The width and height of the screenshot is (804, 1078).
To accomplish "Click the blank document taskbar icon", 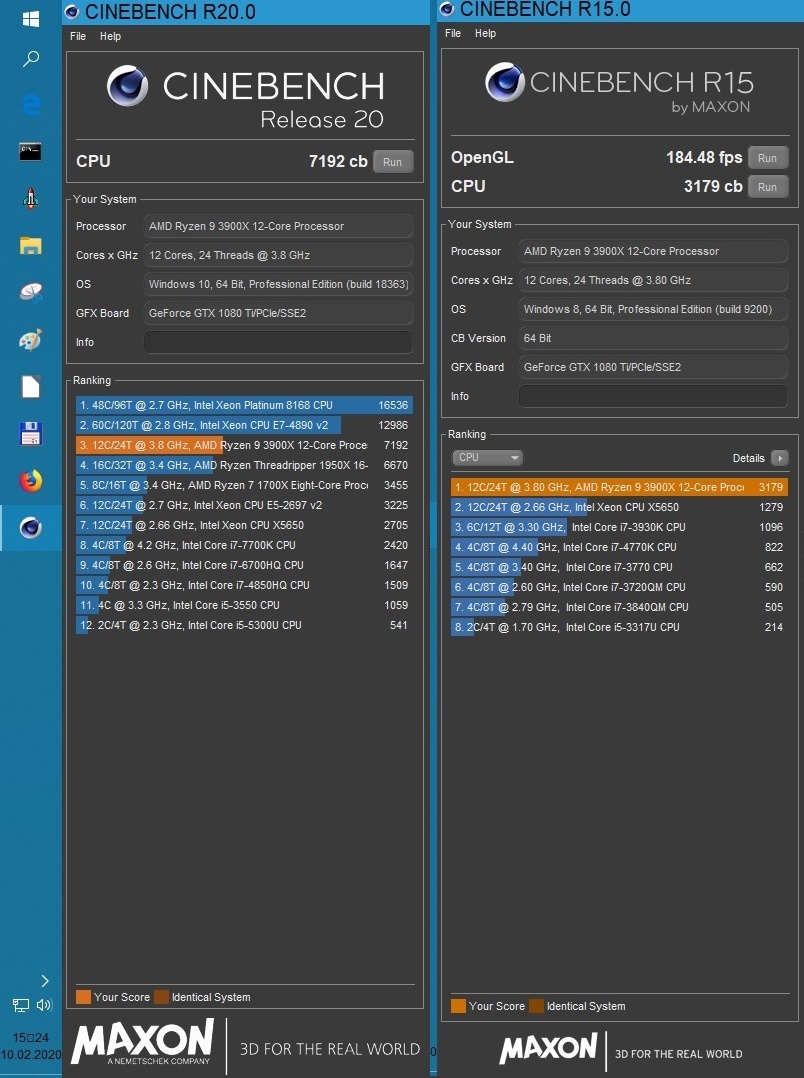I will (x=30, y=387).
